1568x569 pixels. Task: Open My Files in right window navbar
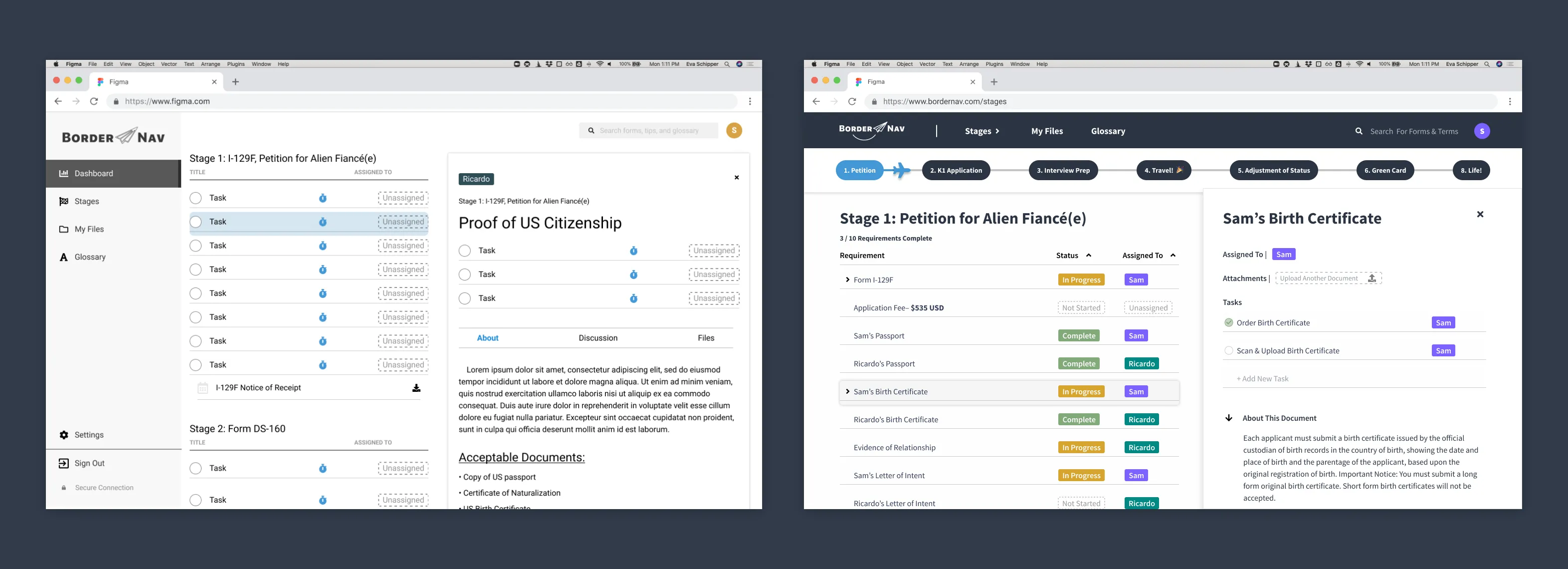point(1047,131)
